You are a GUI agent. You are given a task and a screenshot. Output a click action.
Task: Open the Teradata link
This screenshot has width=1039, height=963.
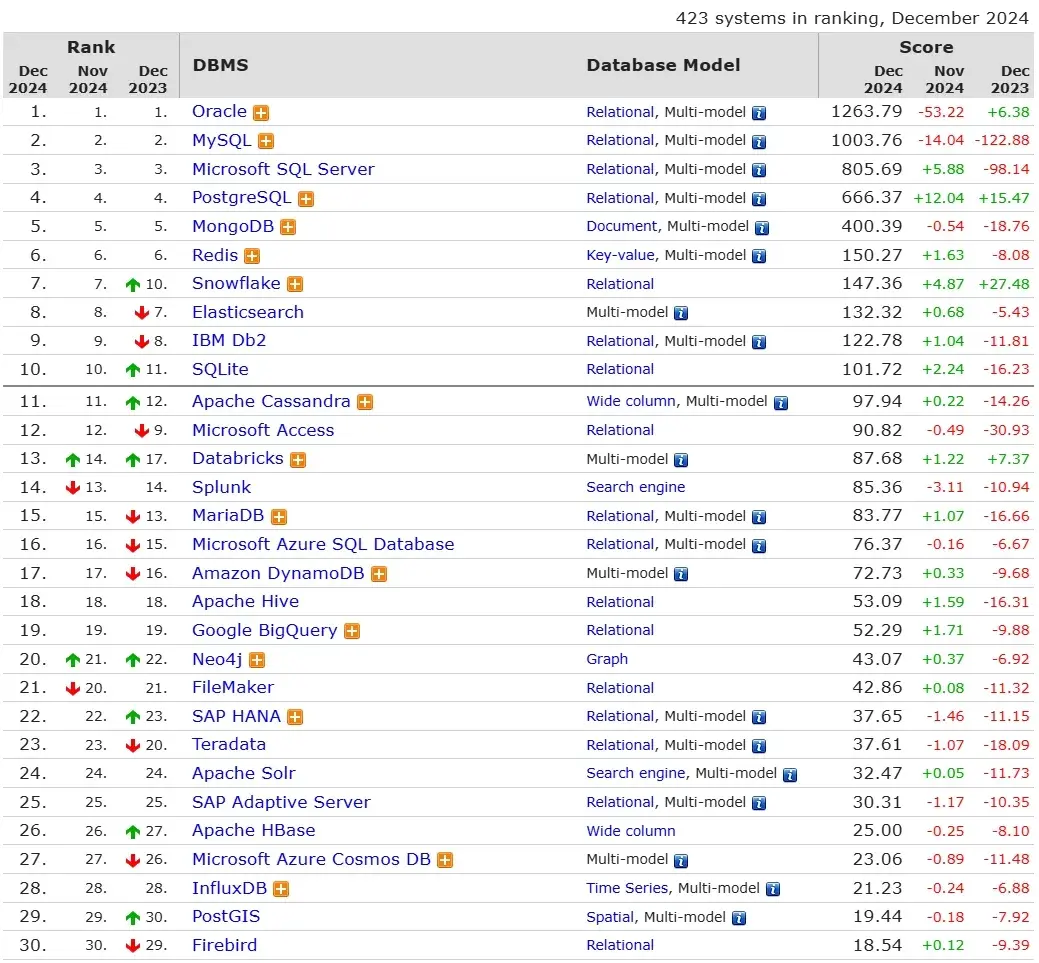[x=229, y=744]
